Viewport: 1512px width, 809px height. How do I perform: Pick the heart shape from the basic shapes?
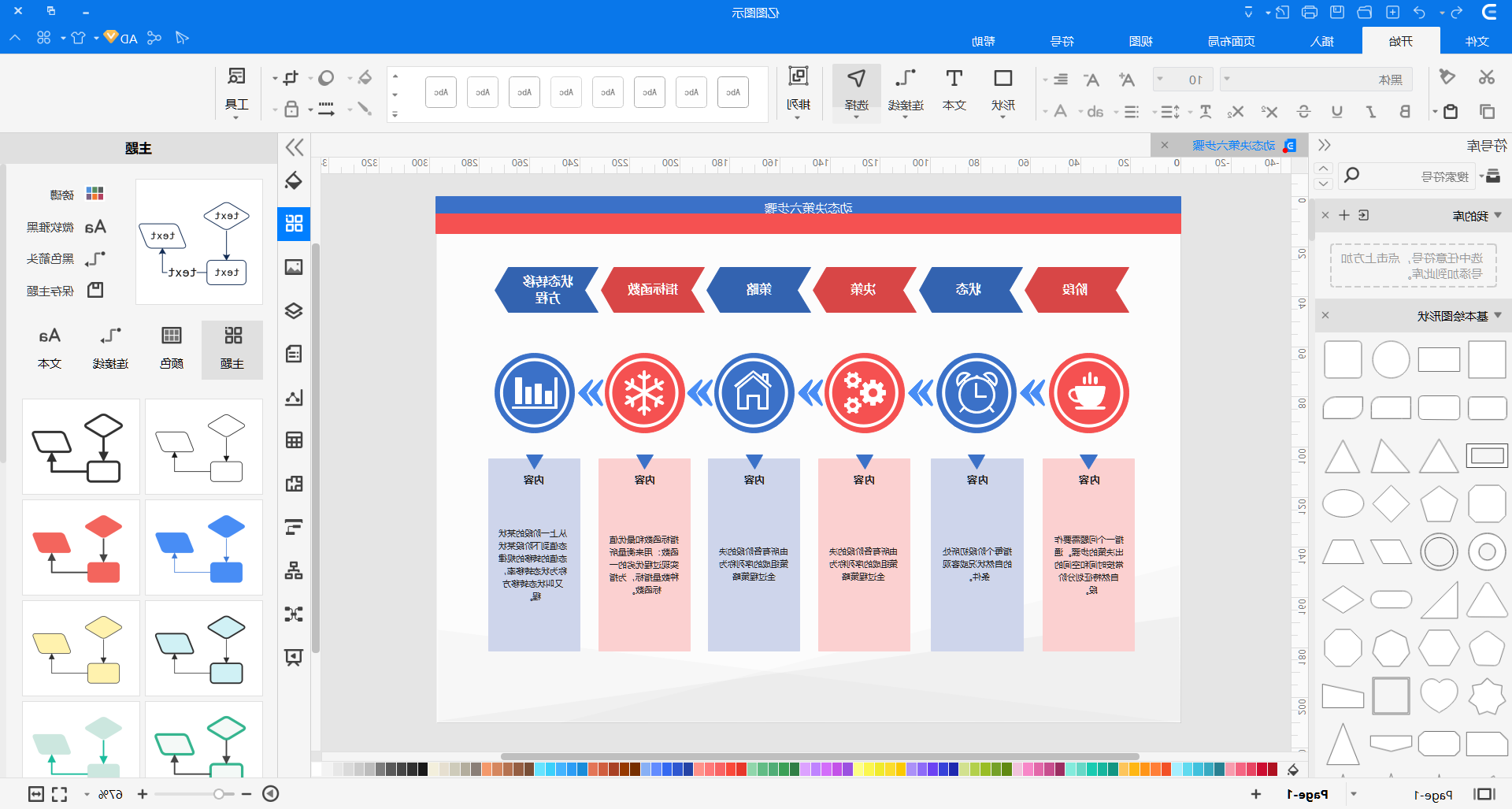1439,696
